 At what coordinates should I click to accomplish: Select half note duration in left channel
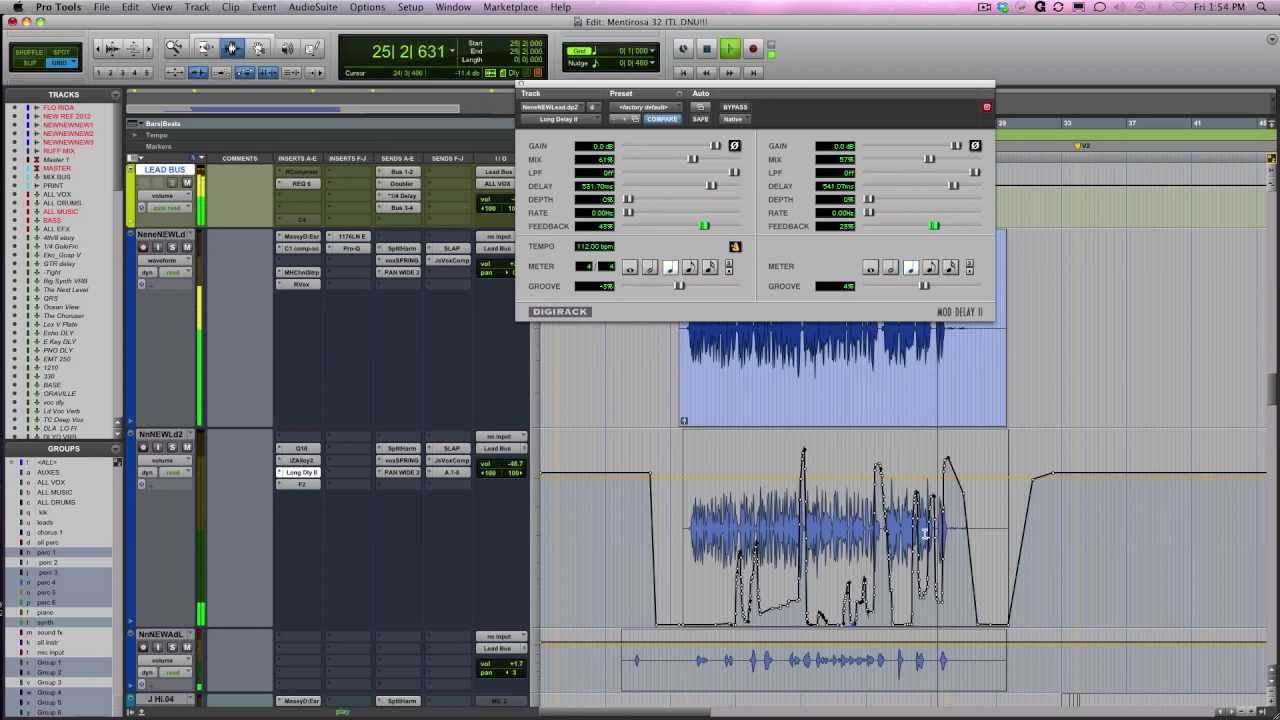click(x=649, y=267)
